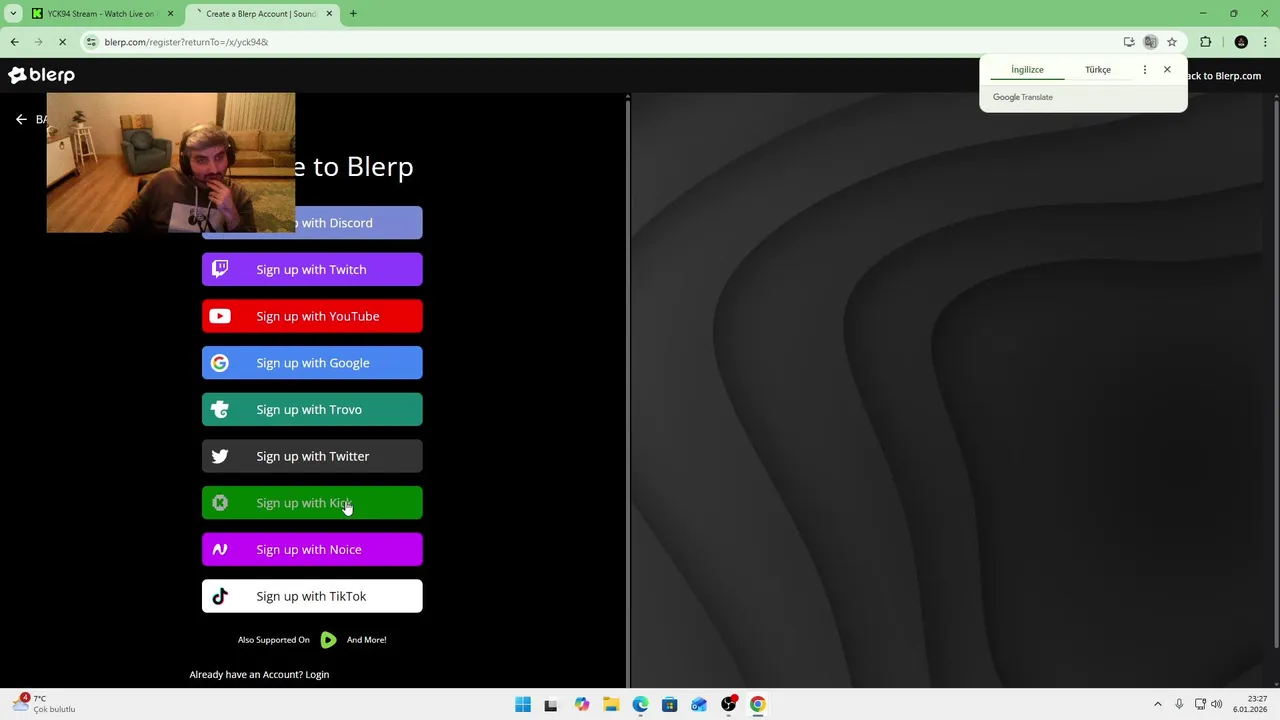This screenshot has height=720, width=1280.
Task: Sign up with the YouTube button
Action: (x=312, y=316)
